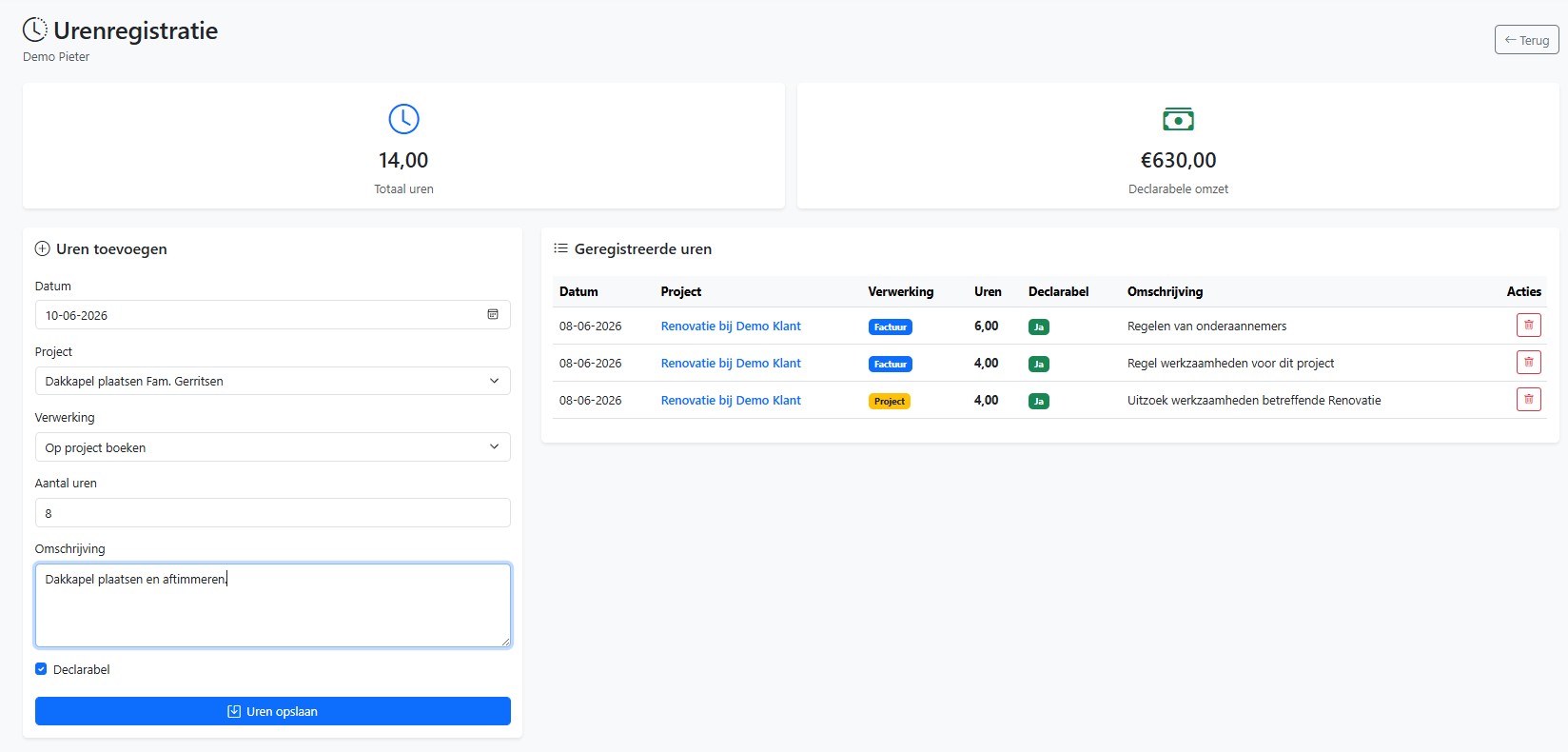Click the plus icon beside Uren toevoegen

(43, 249)
